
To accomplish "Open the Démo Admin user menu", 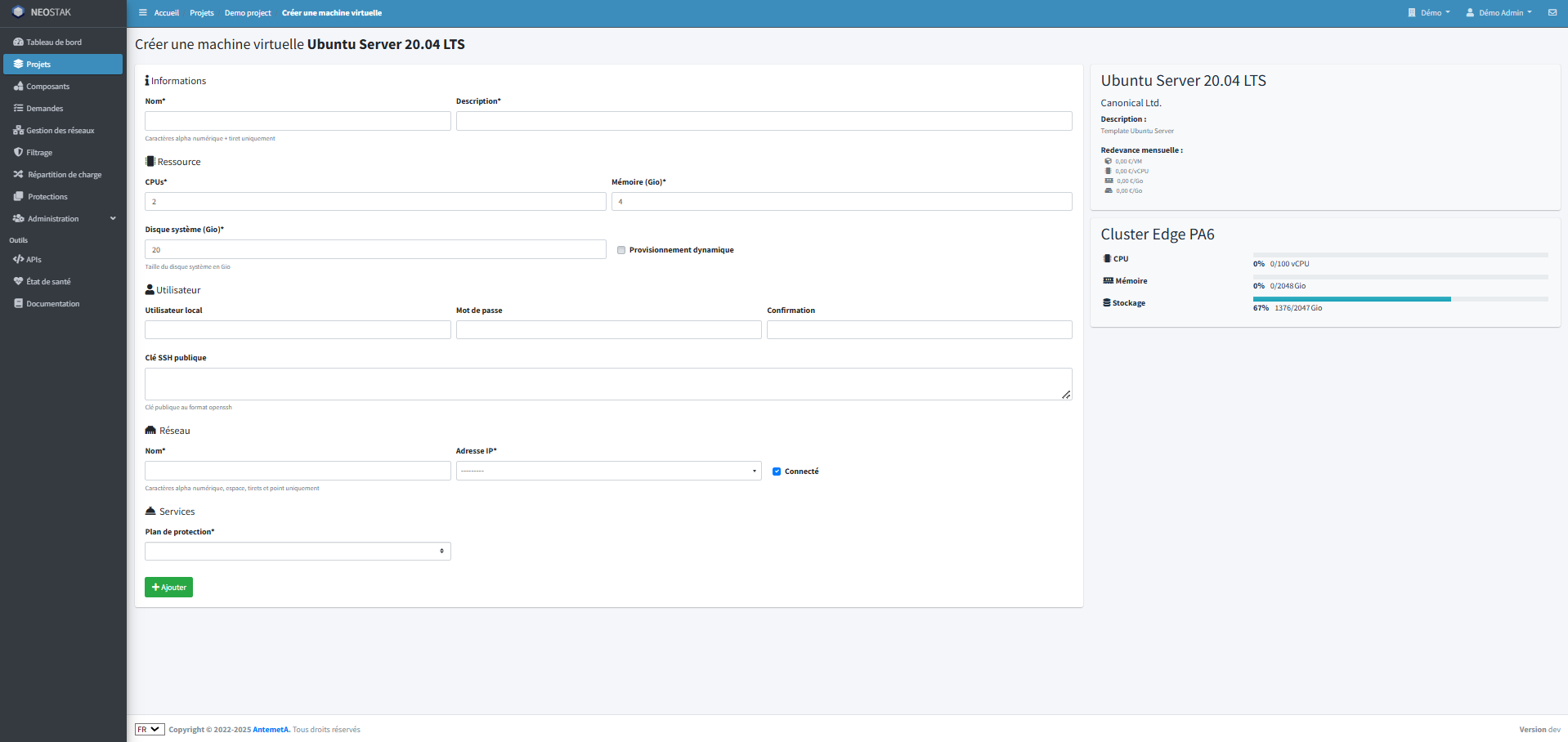I will (x=1499, y=13).
